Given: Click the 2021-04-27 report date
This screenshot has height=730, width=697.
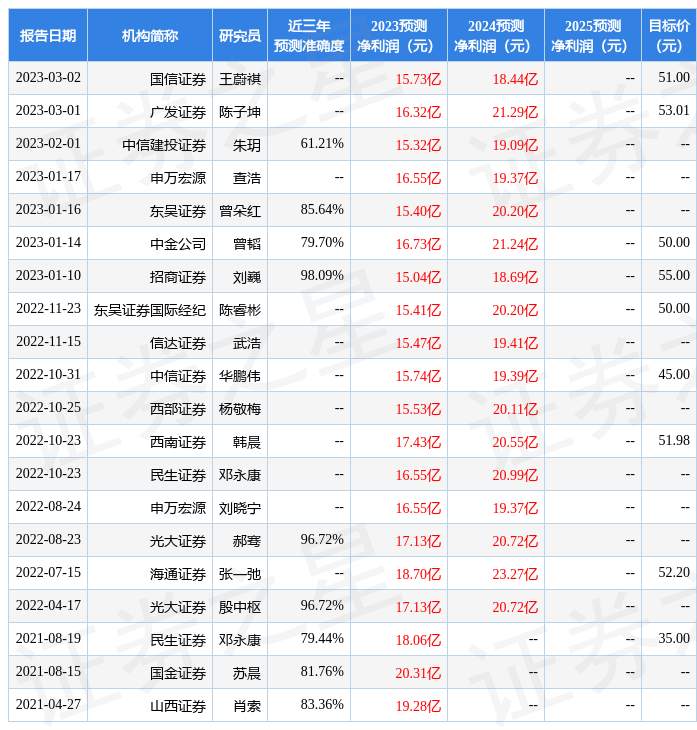Looking at the screenshot, I should tap(48, 705).
